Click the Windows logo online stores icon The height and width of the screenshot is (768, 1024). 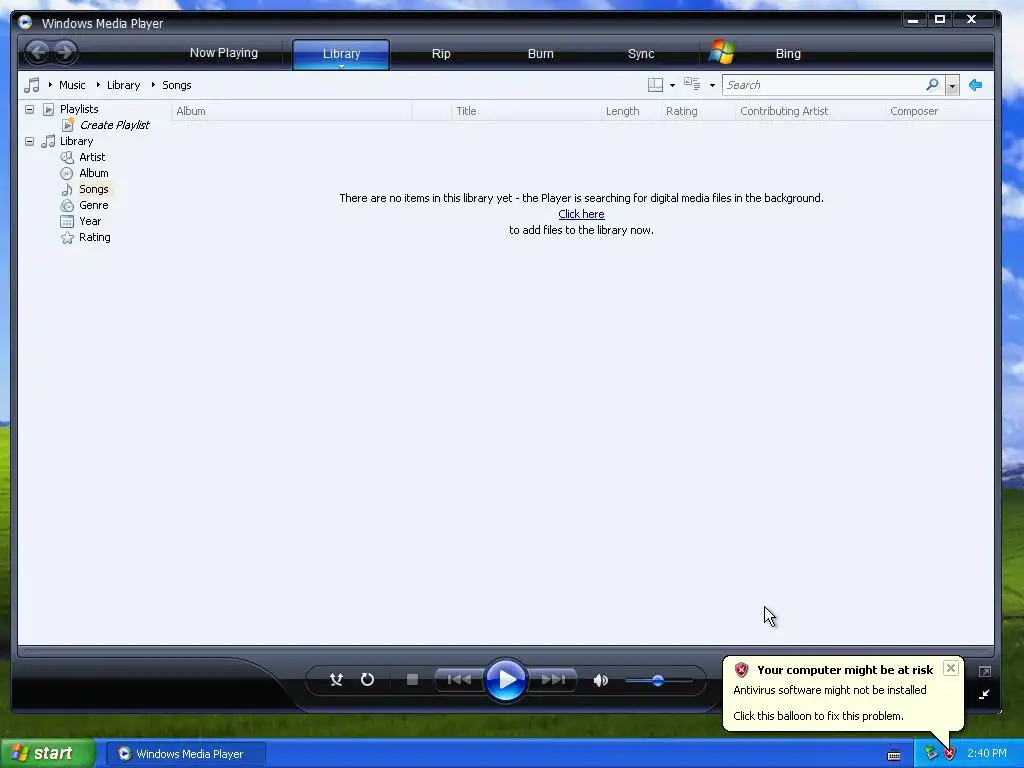point(722,52)
